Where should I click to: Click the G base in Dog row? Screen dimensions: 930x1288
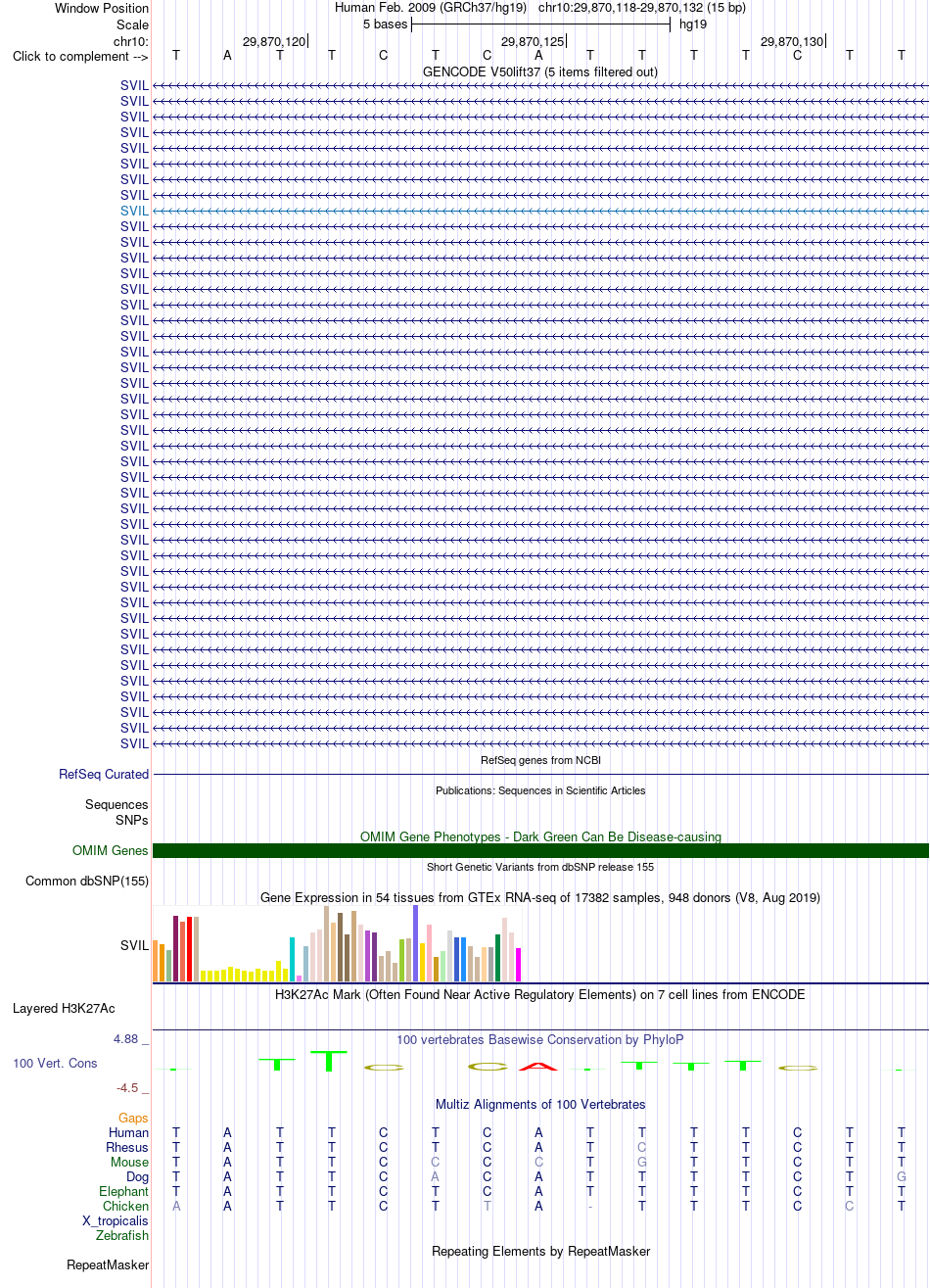click(901, 1176)
